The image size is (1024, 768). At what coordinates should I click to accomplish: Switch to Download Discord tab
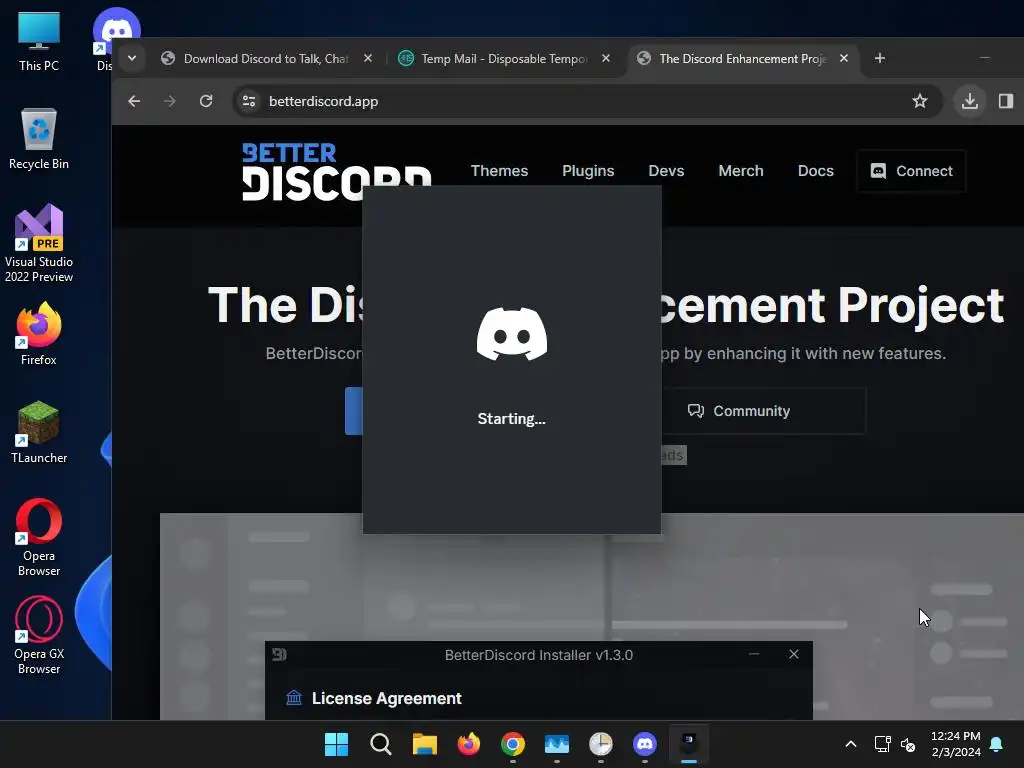click(265, 59)
